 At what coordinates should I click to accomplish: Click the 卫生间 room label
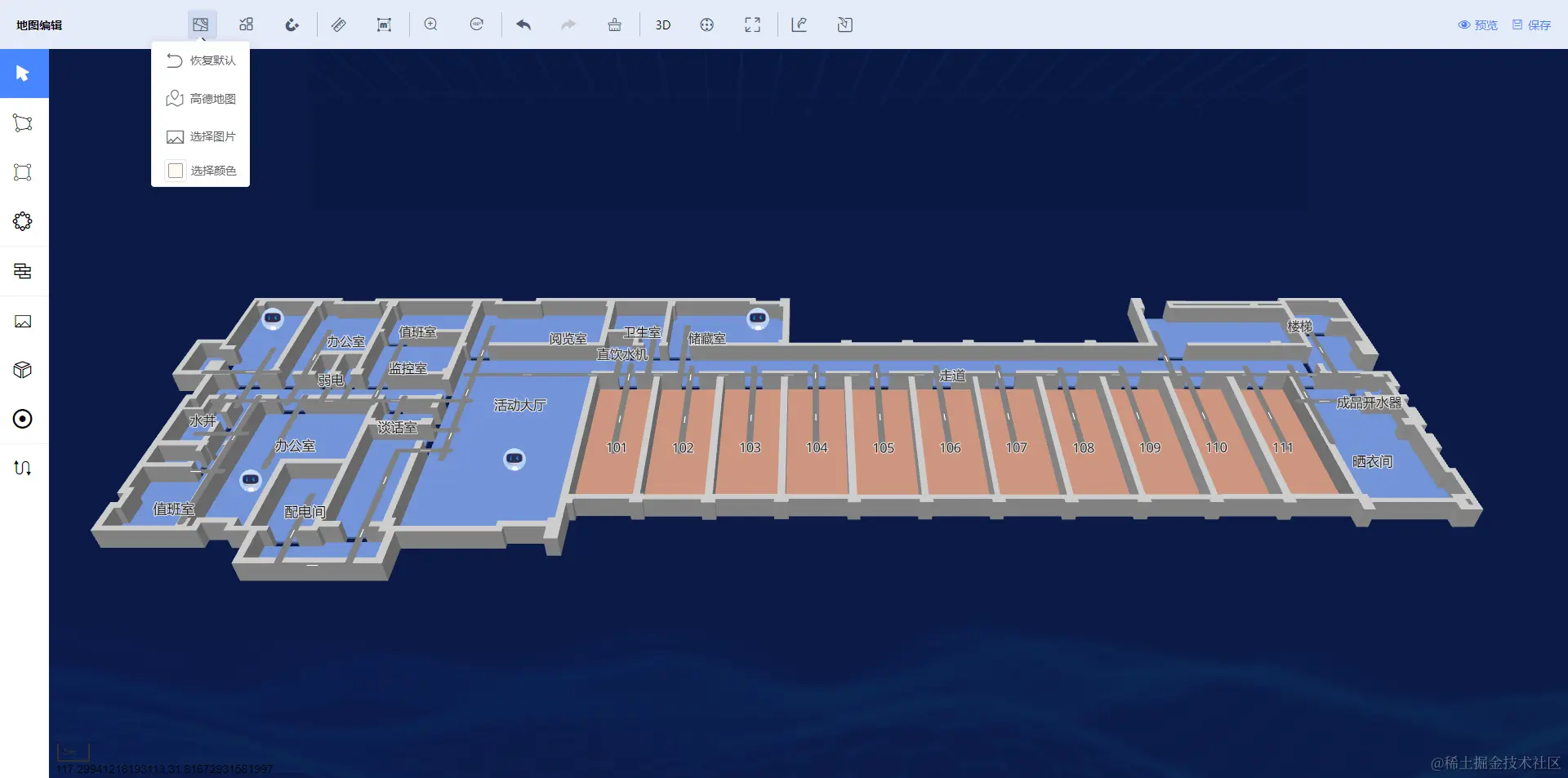642,332
